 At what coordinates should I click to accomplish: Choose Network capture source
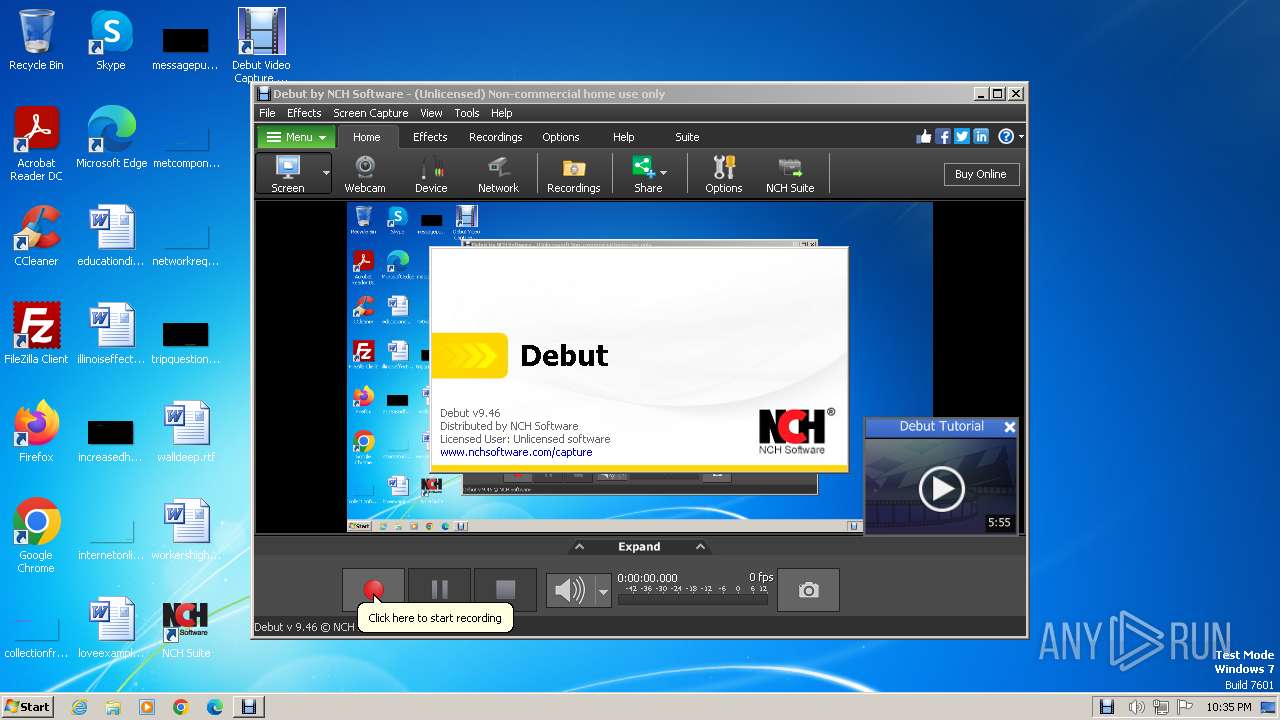coord(498,174)
